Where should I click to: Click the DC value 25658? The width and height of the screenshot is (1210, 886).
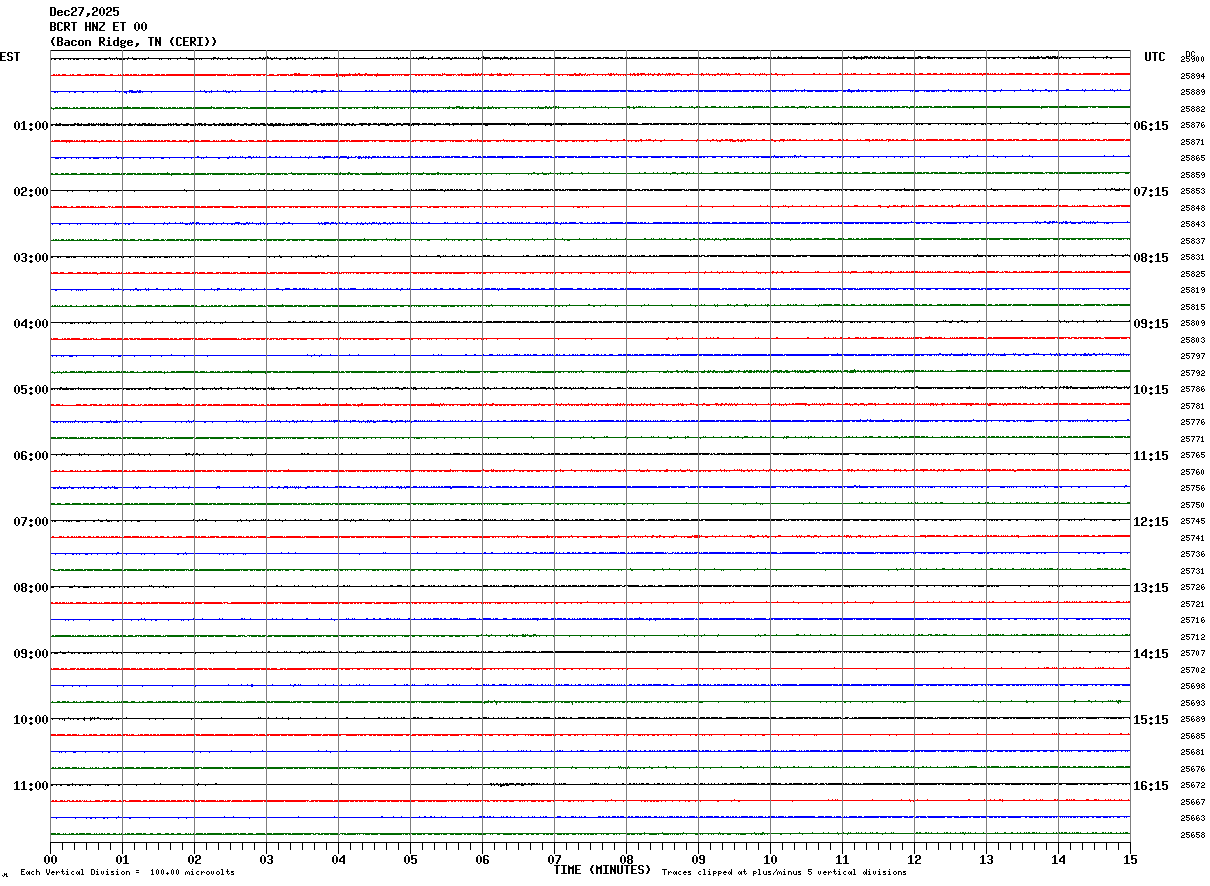coord(1192,835)
